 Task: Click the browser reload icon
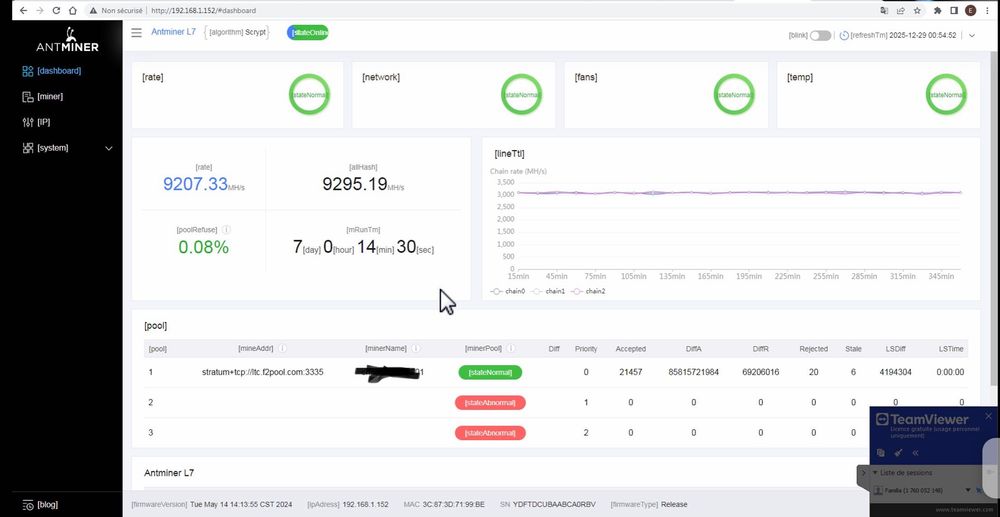[x=56, y=11]
